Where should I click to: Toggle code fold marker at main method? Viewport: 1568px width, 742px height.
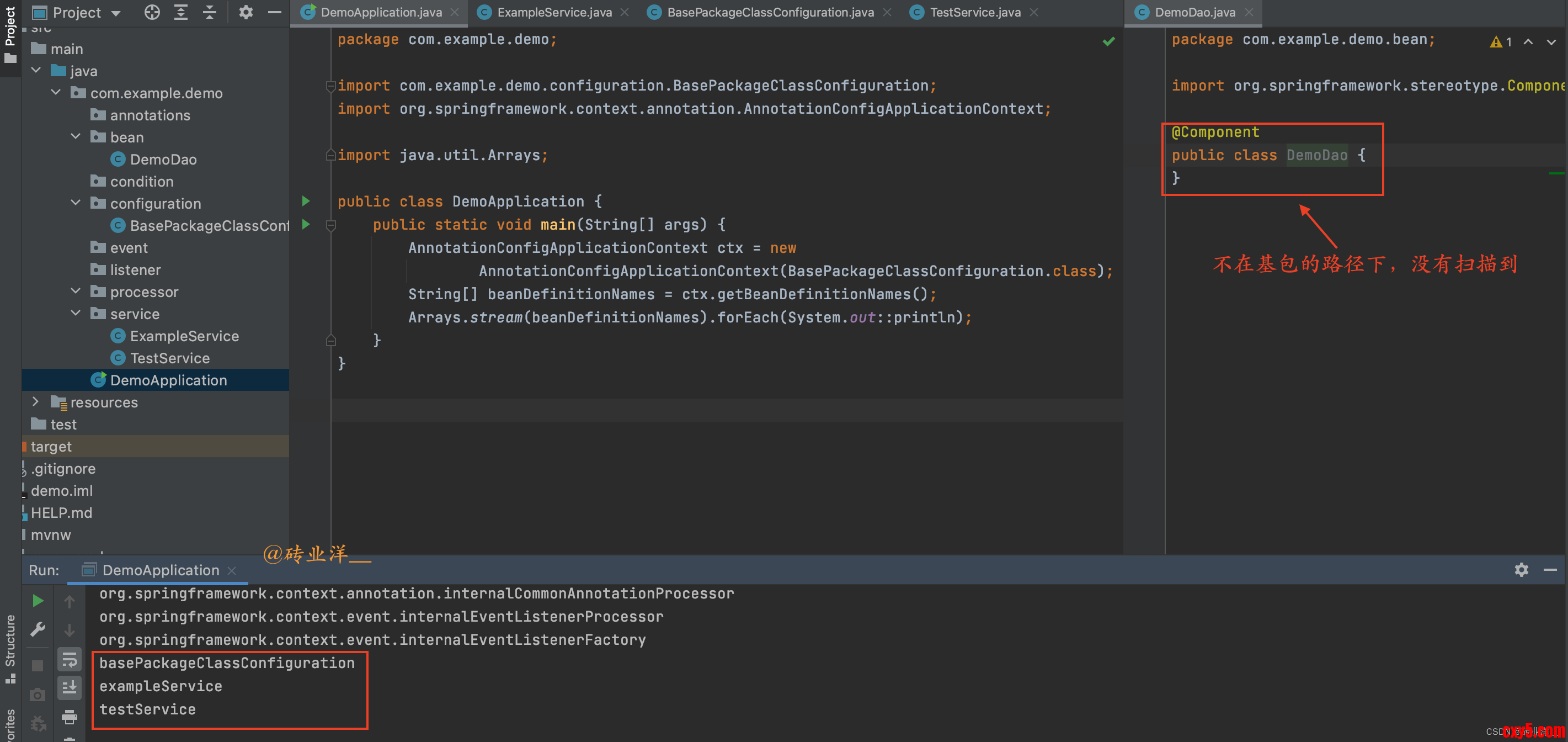(330, 226)
